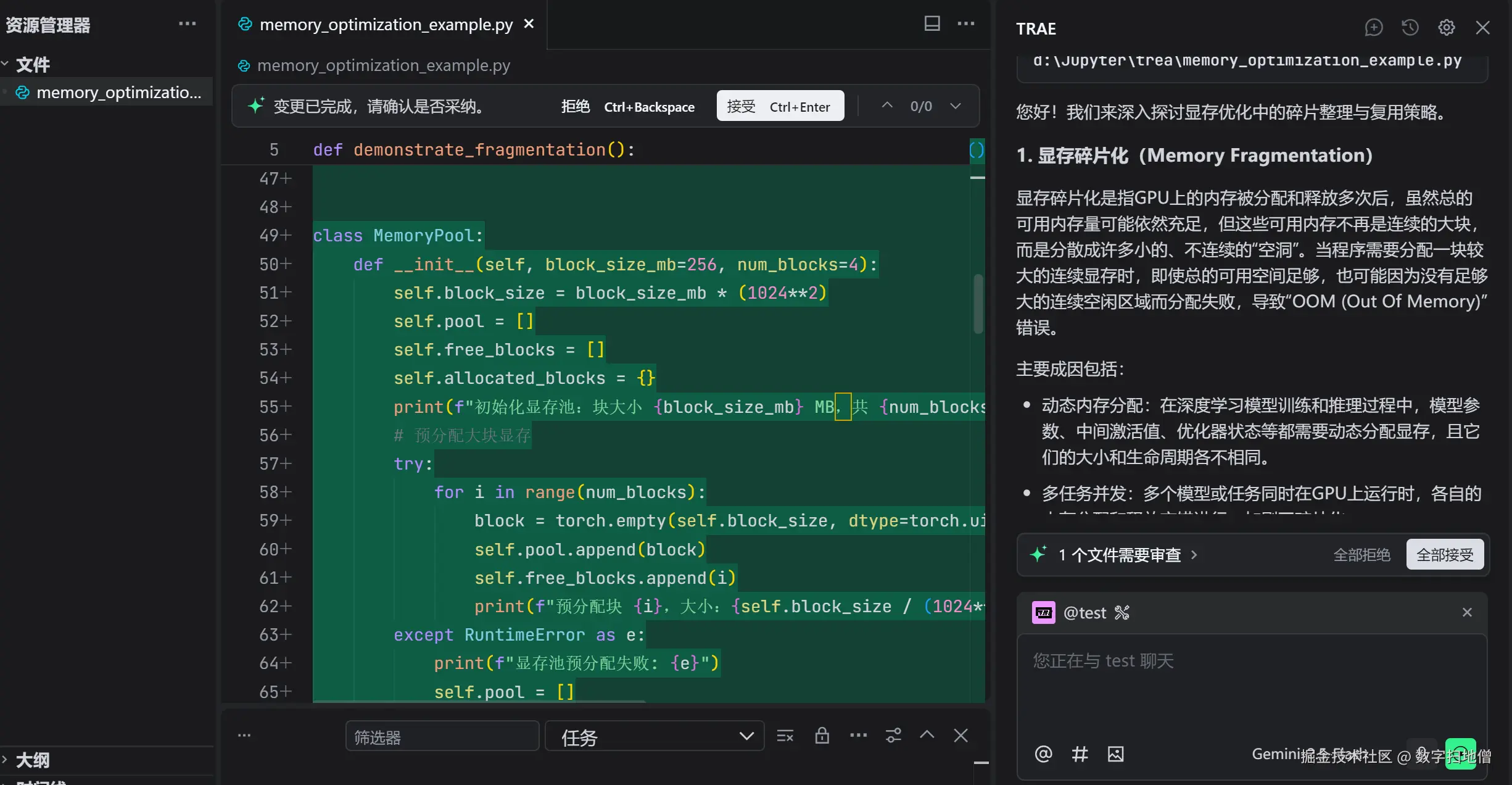
Task: Click the split editor layout icon
Action: point(932,23)
